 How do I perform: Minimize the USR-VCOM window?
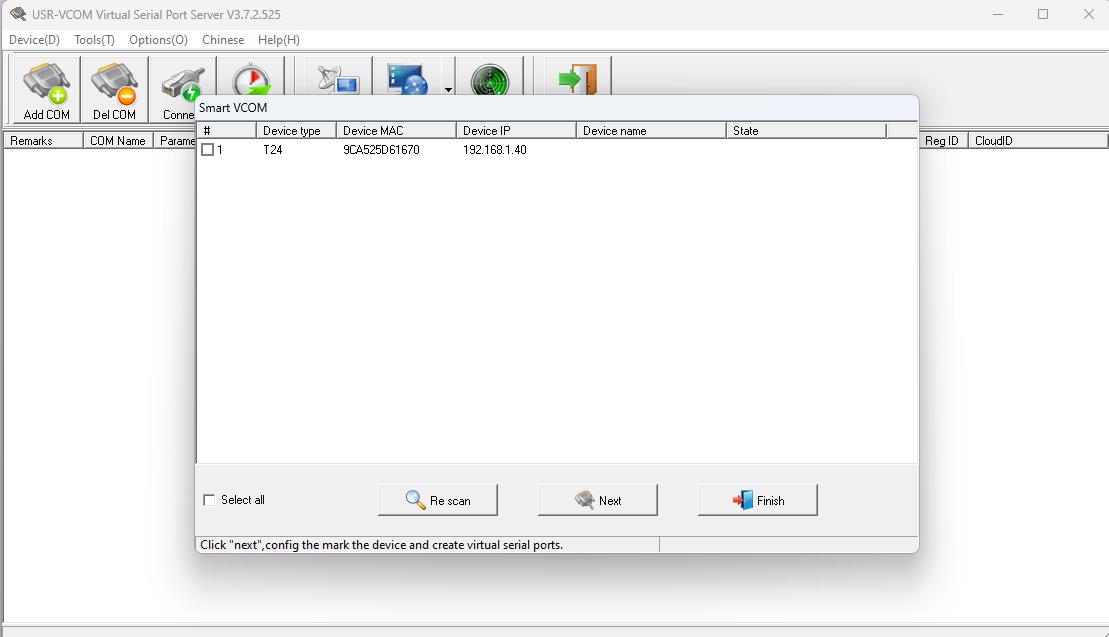coord(998,14)
